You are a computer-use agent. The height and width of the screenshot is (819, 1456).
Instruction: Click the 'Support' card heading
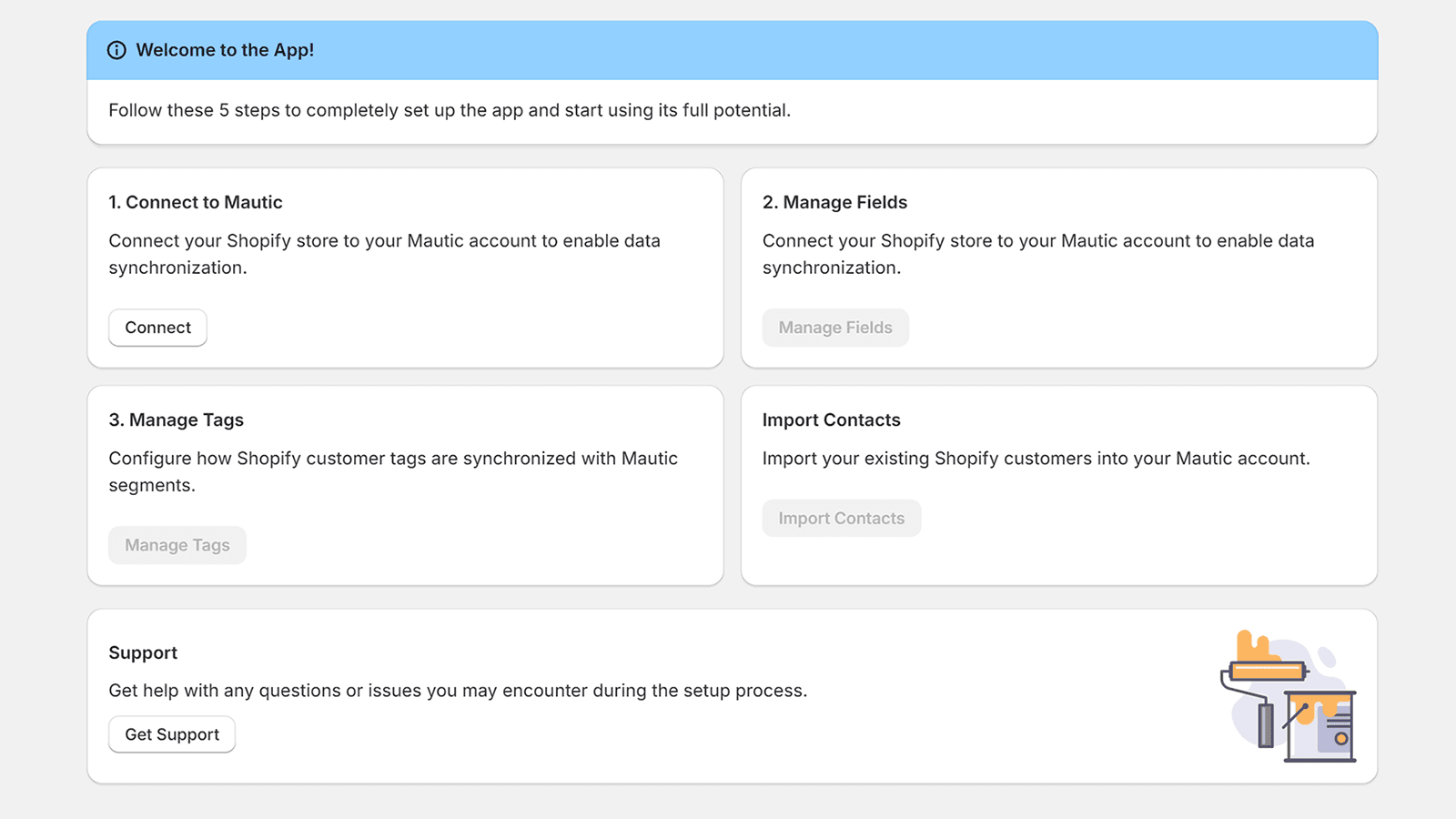coord(143,652)
